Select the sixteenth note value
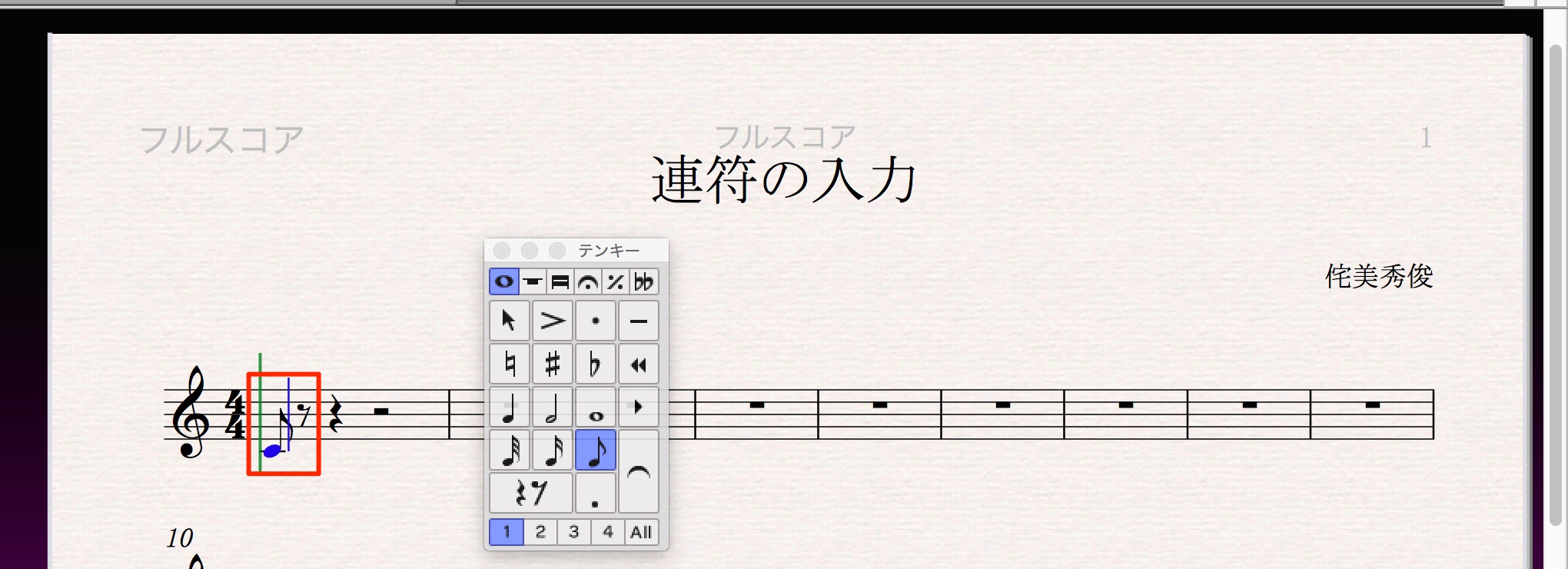Viewport: 1568px width, 569px height. (x=553, y=450)
